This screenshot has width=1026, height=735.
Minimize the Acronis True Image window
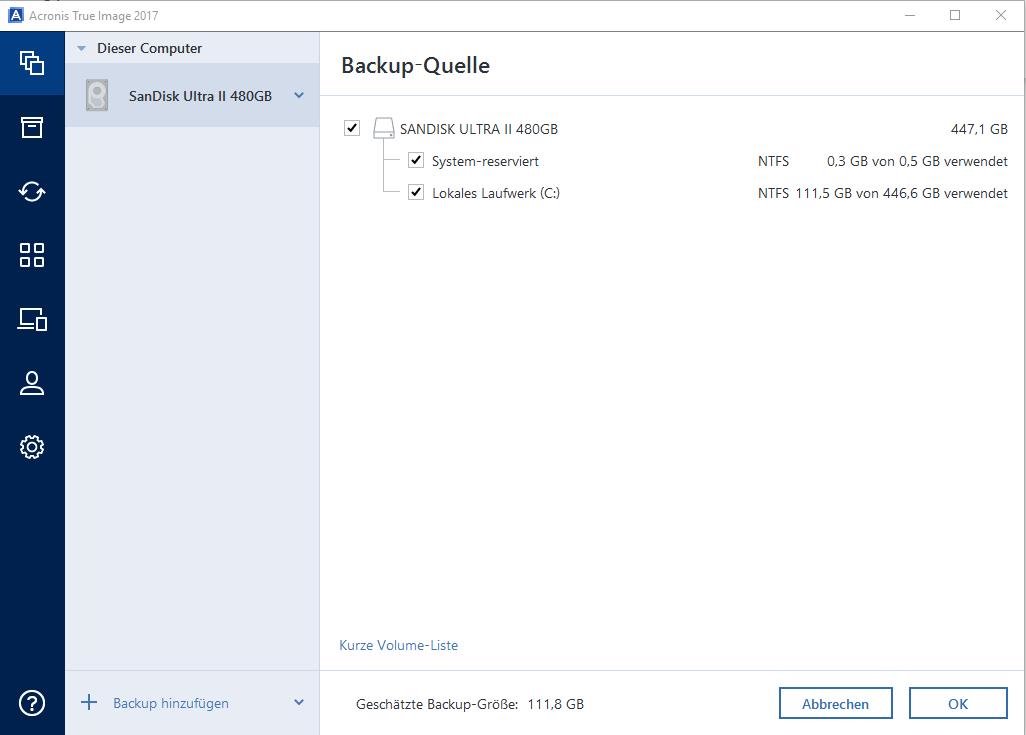click(x=910, y=15)
